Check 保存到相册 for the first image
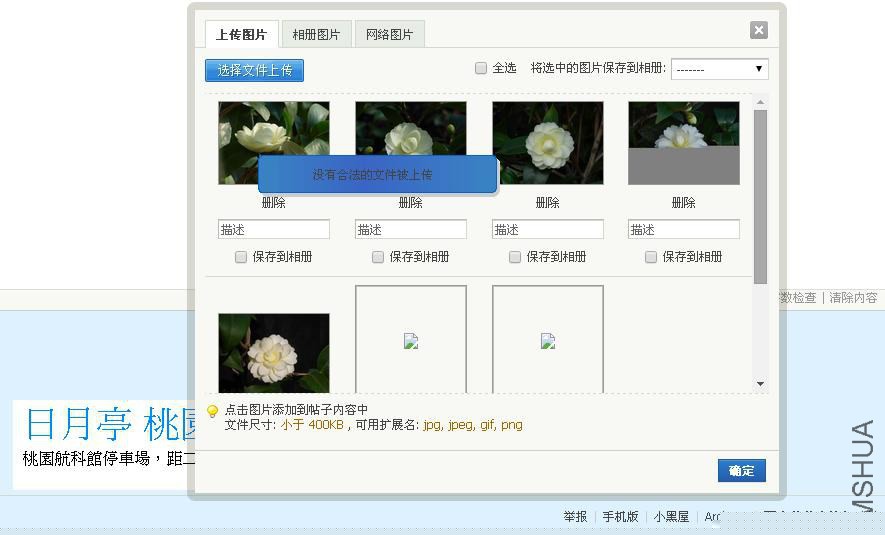Screen dimensions: 885x535 coord(241,257)
